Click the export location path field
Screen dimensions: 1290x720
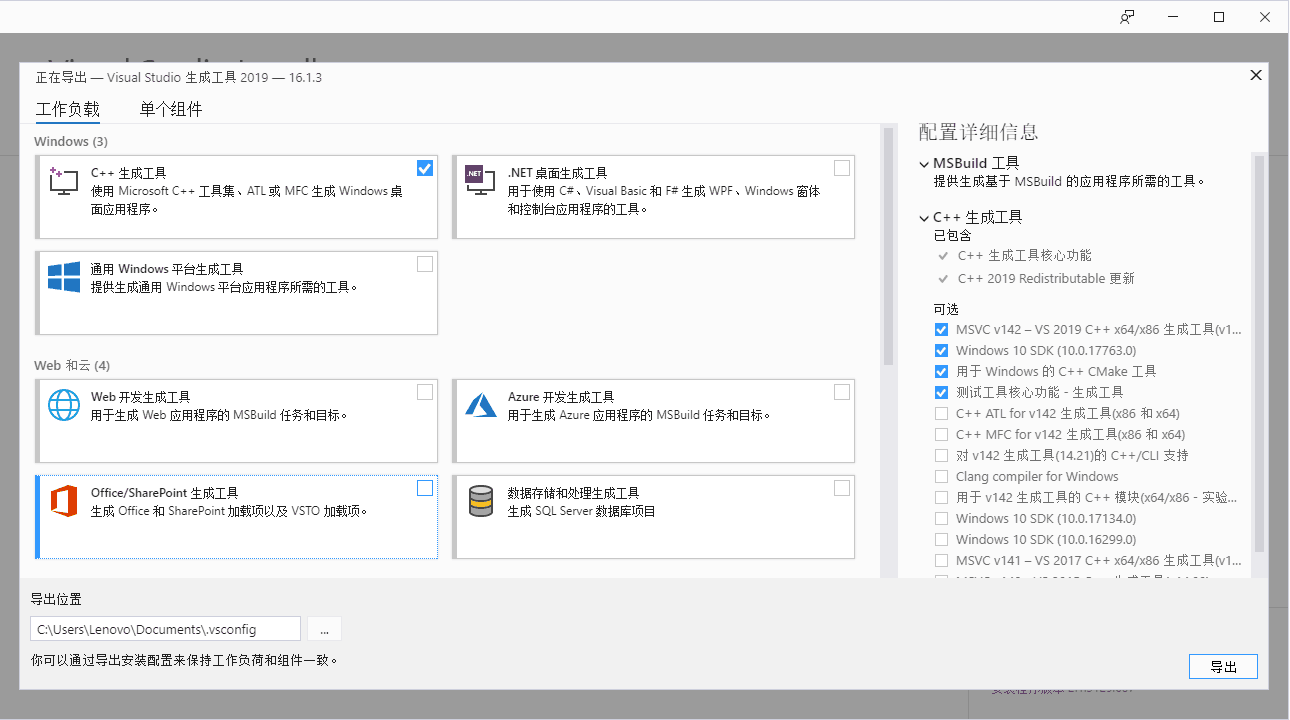click(x=165, y=629)
